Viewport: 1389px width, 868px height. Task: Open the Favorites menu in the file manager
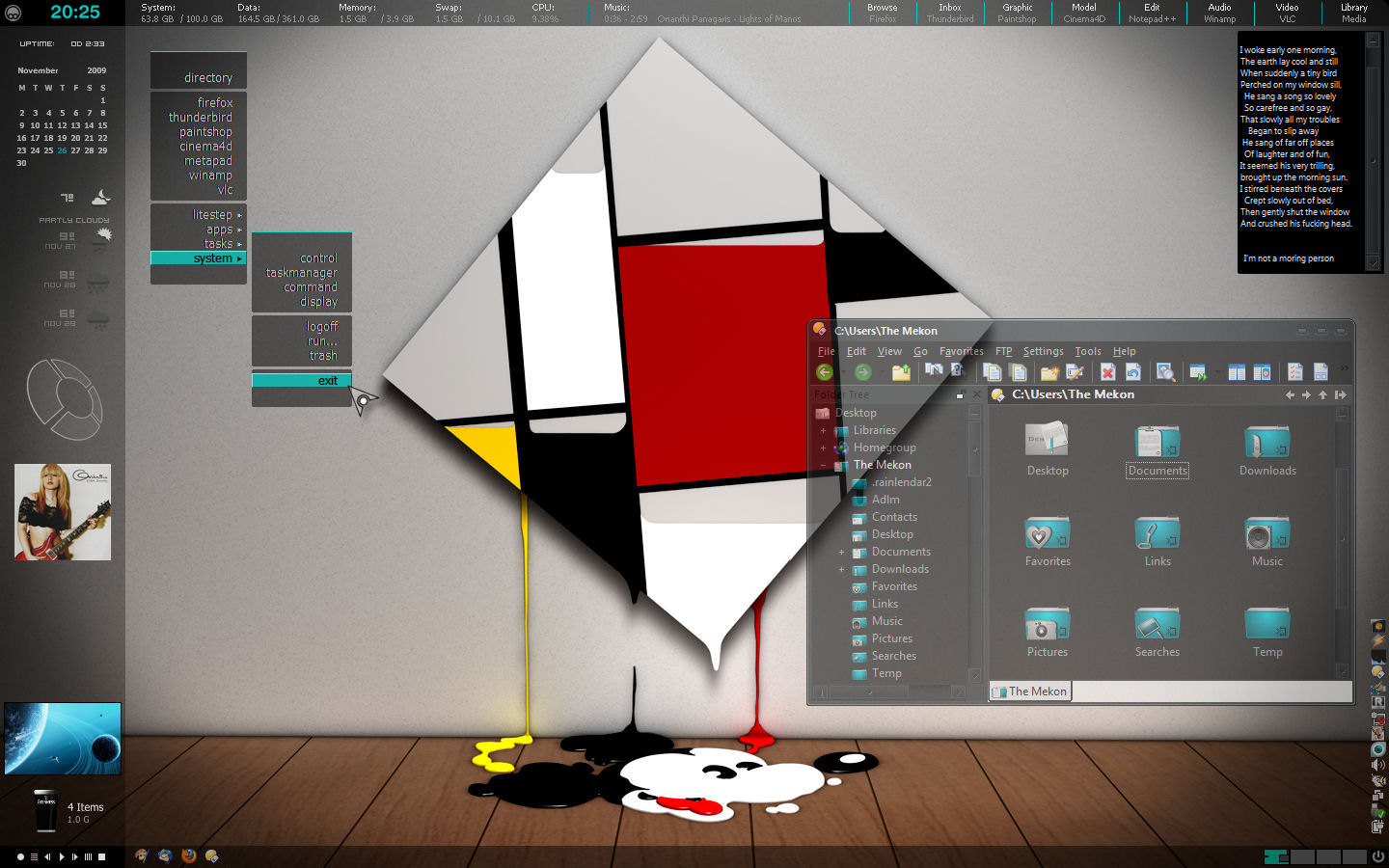tap(962, 351)
